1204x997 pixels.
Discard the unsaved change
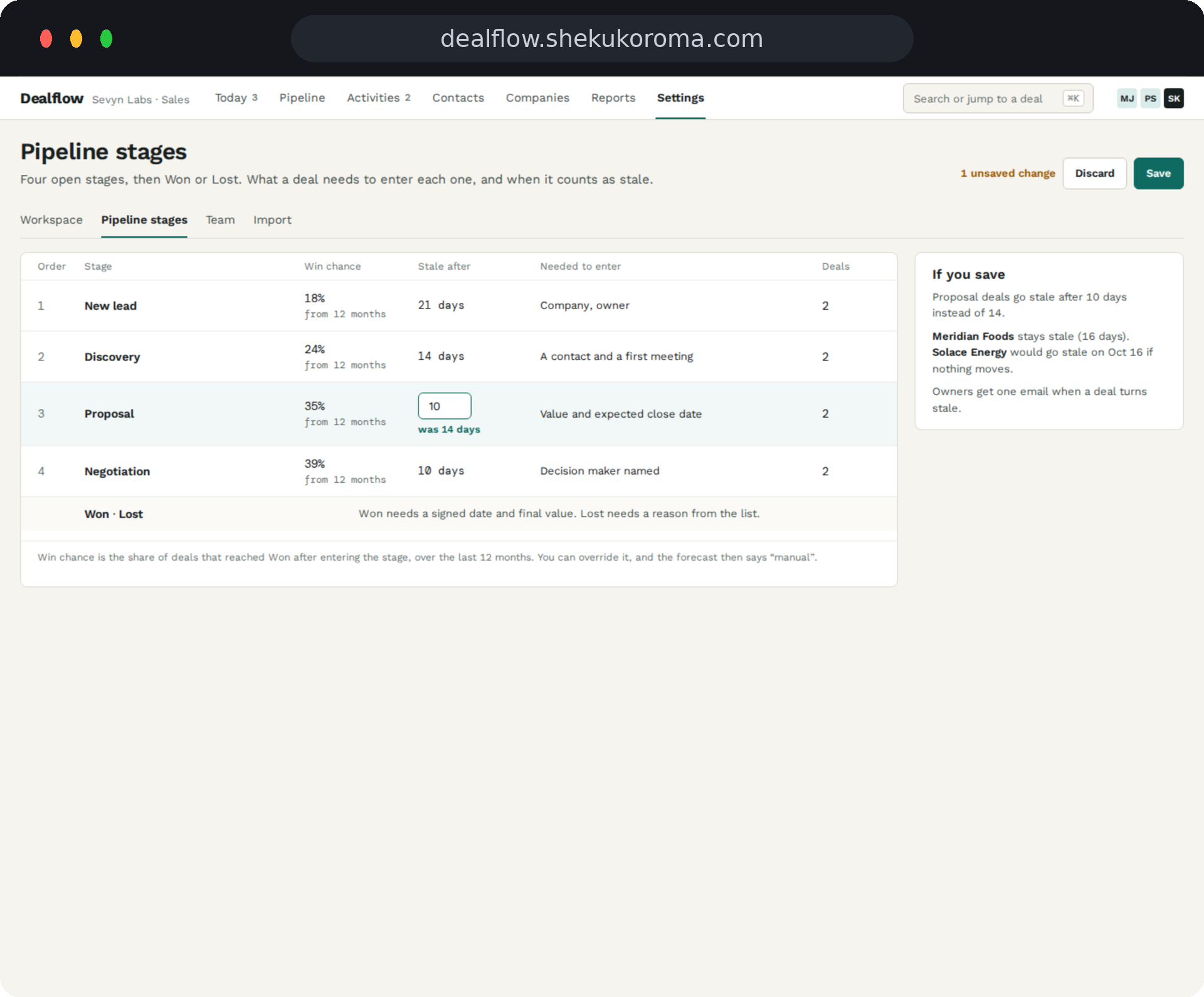pyautogui.click(x=1094, y=173)
